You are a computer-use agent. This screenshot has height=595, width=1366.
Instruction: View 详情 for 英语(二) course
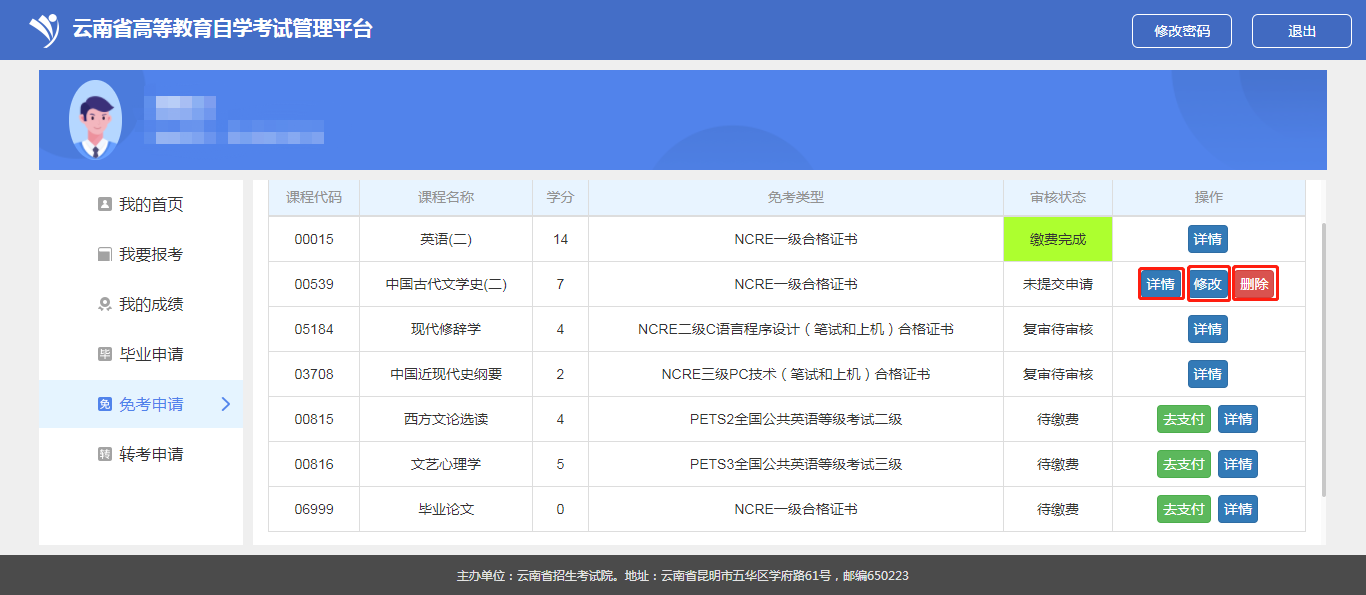[1207, 239]
